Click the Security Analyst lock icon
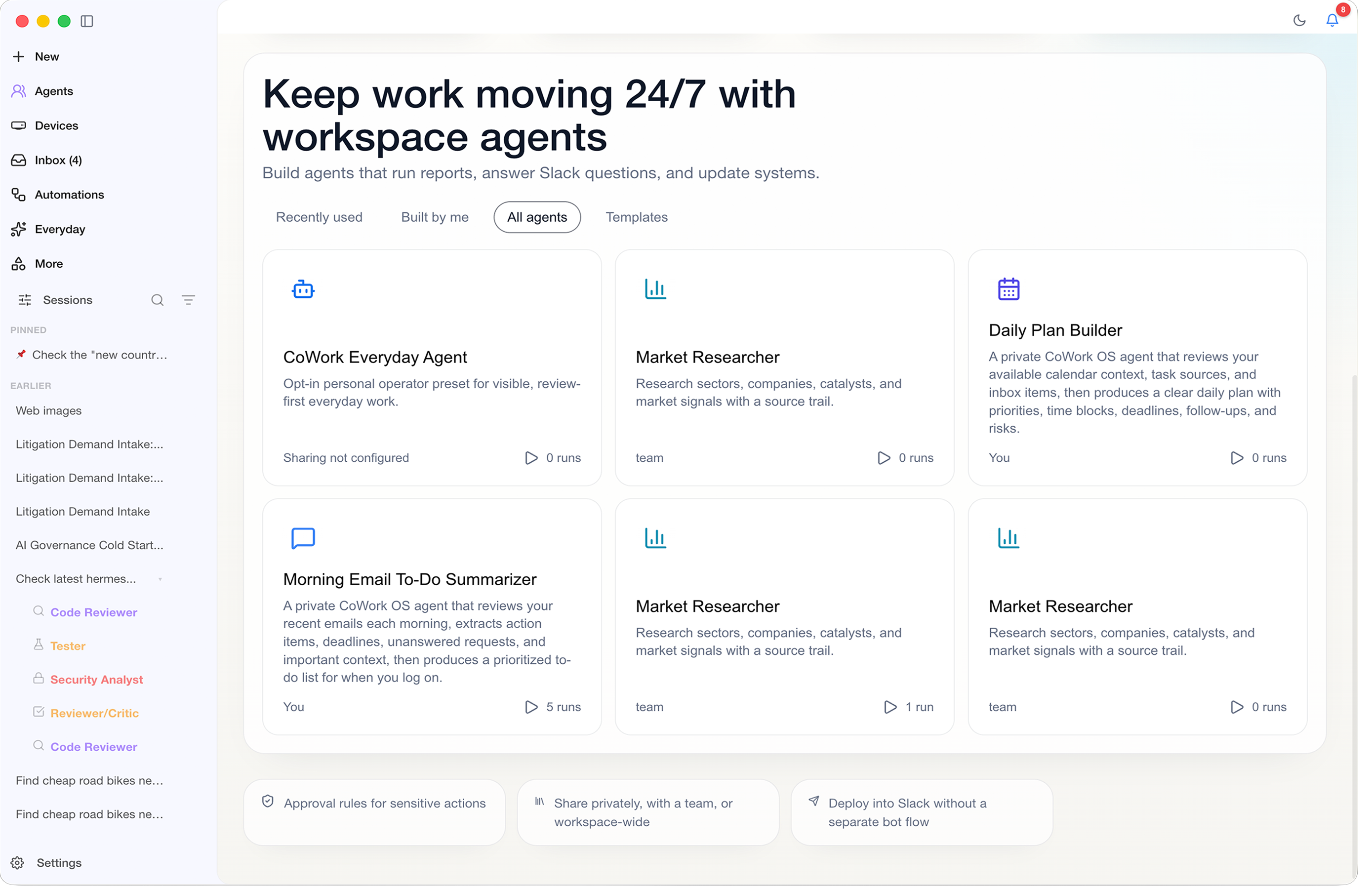 click(x=39, y=678)
